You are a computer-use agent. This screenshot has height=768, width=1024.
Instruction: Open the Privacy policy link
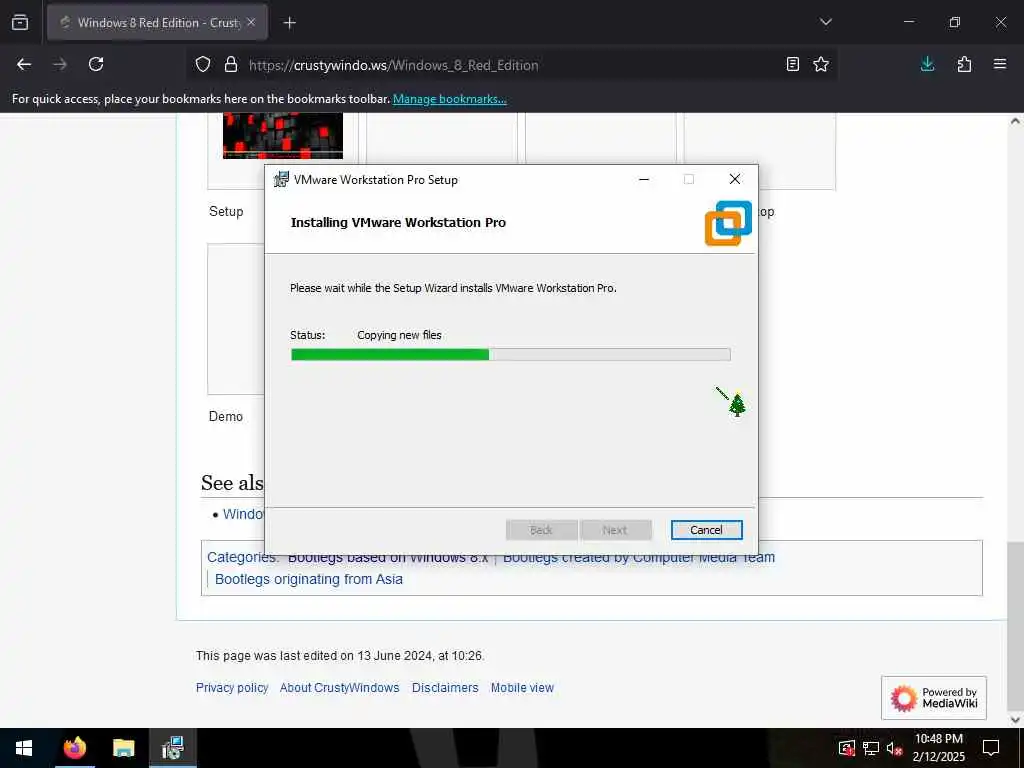click(232, 688)
